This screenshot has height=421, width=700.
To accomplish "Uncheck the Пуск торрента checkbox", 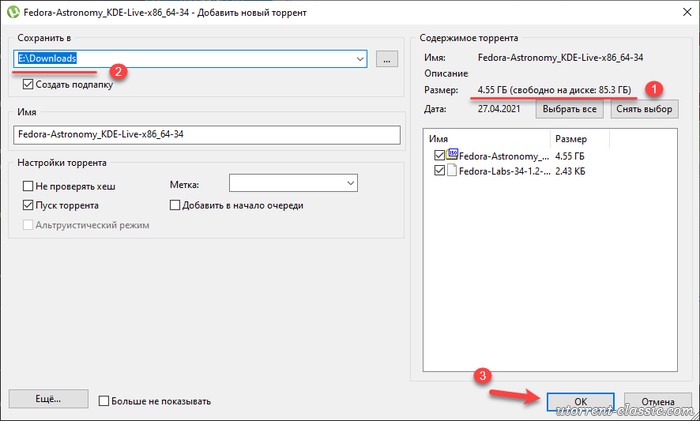I will [x=28, y=205].
